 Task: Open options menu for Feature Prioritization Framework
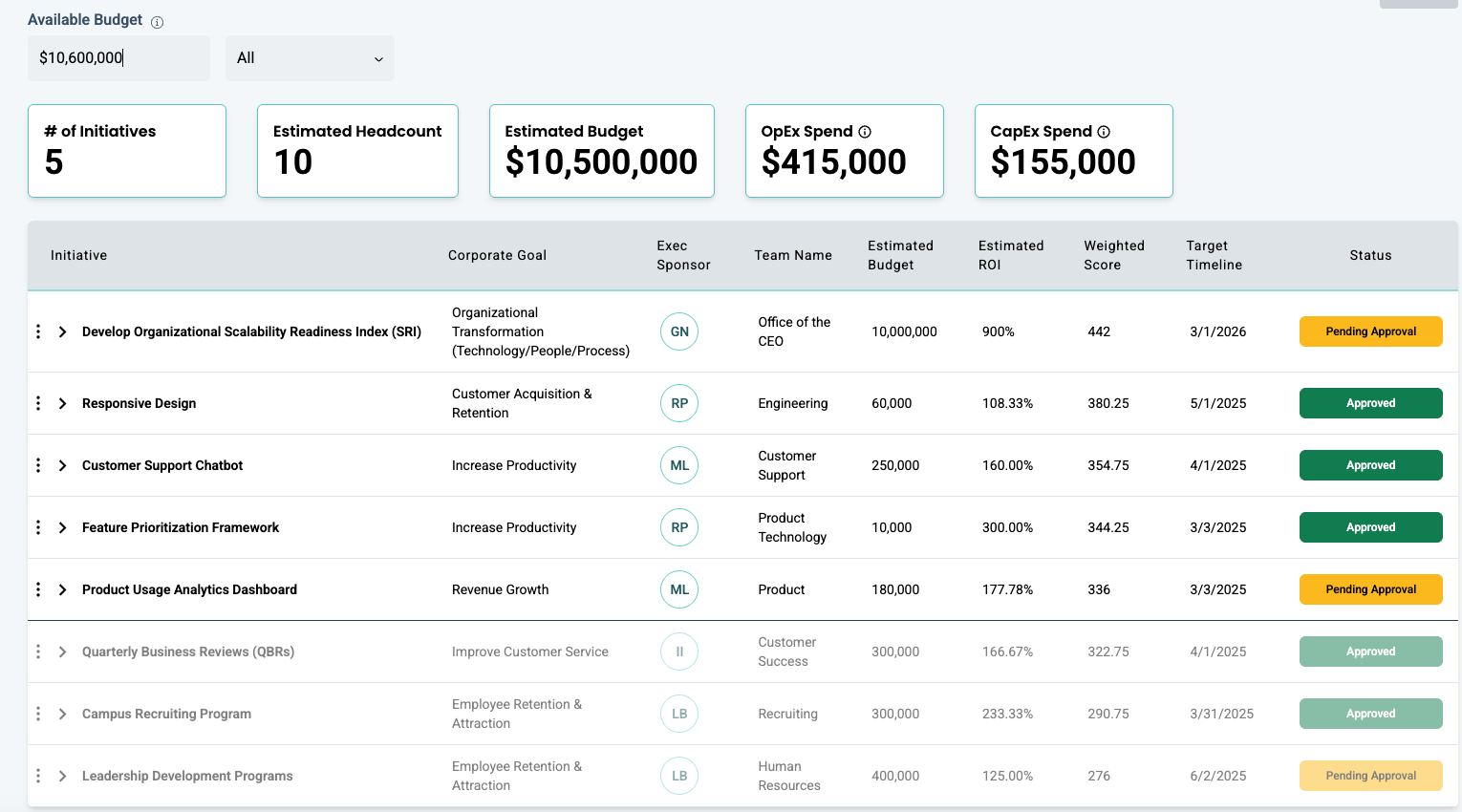[38, 527]
